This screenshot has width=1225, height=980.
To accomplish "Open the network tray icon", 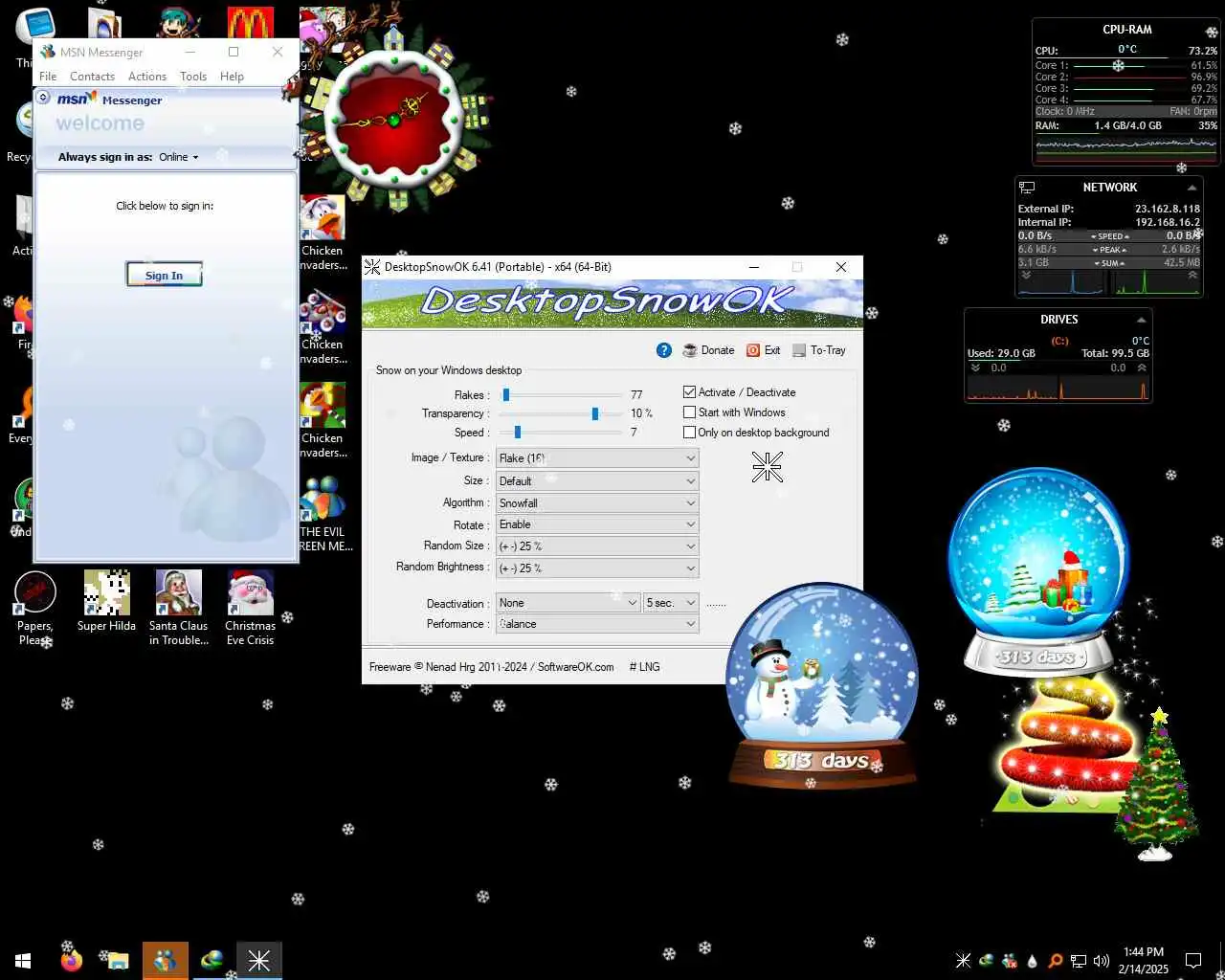I will (1078, 960).
